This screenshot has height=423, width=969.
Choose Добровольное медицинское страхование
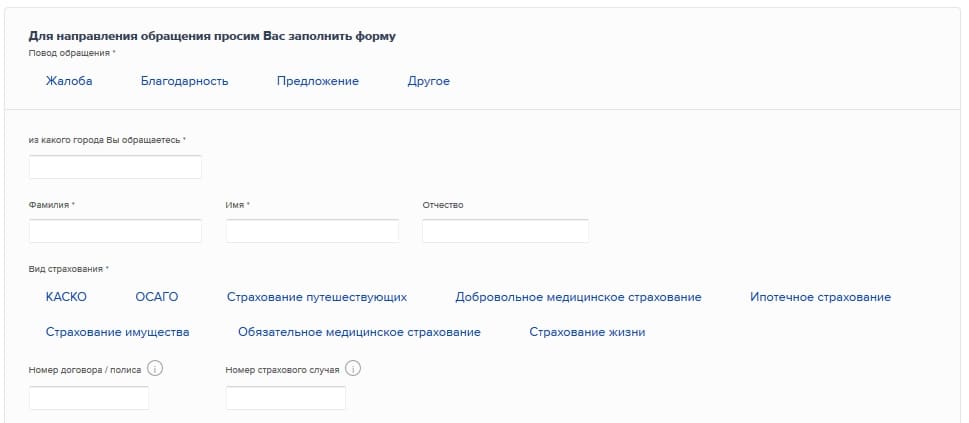coord(578,297)
